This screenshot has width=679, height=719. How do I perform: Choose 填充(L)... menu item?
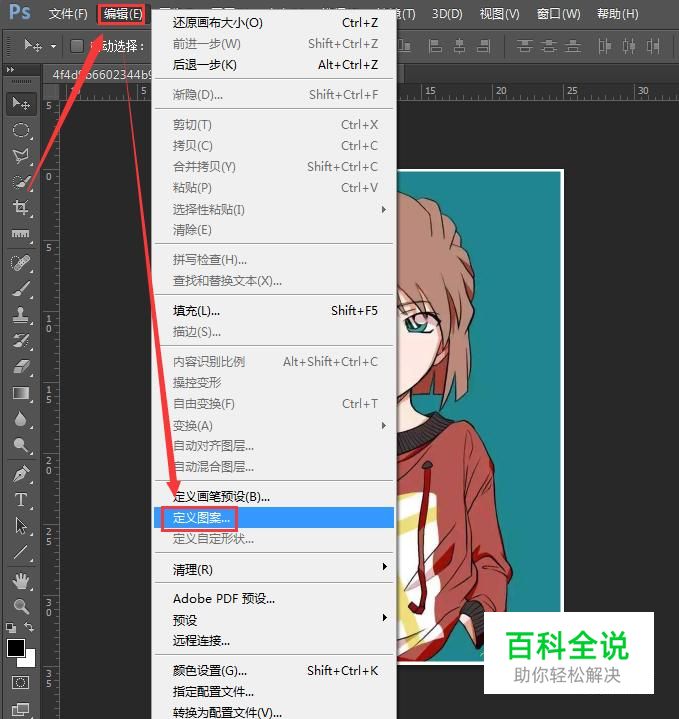tap(275, 311)
